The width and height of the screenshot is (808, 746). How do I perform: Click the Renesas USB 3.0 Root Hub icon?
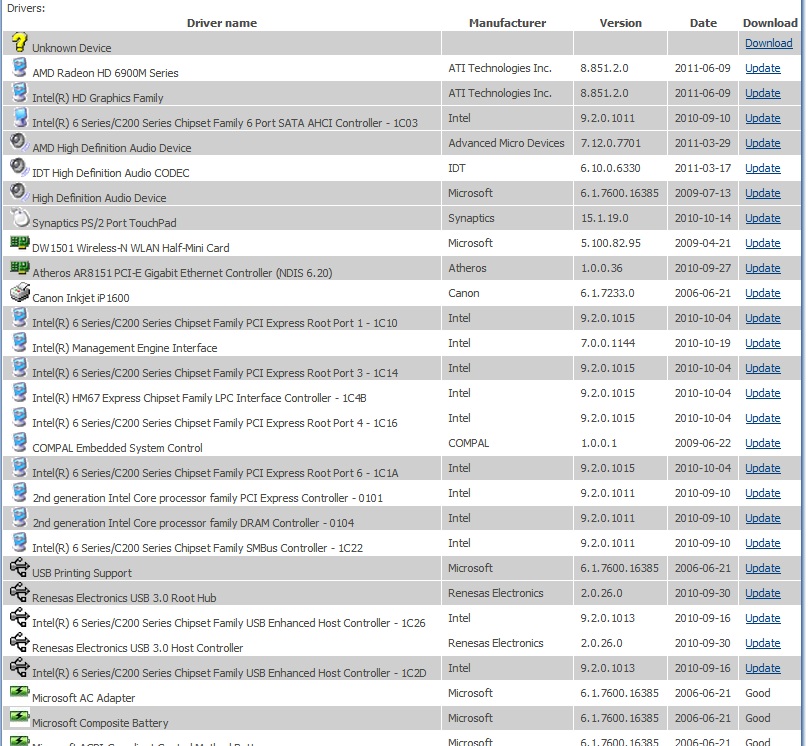20,592
